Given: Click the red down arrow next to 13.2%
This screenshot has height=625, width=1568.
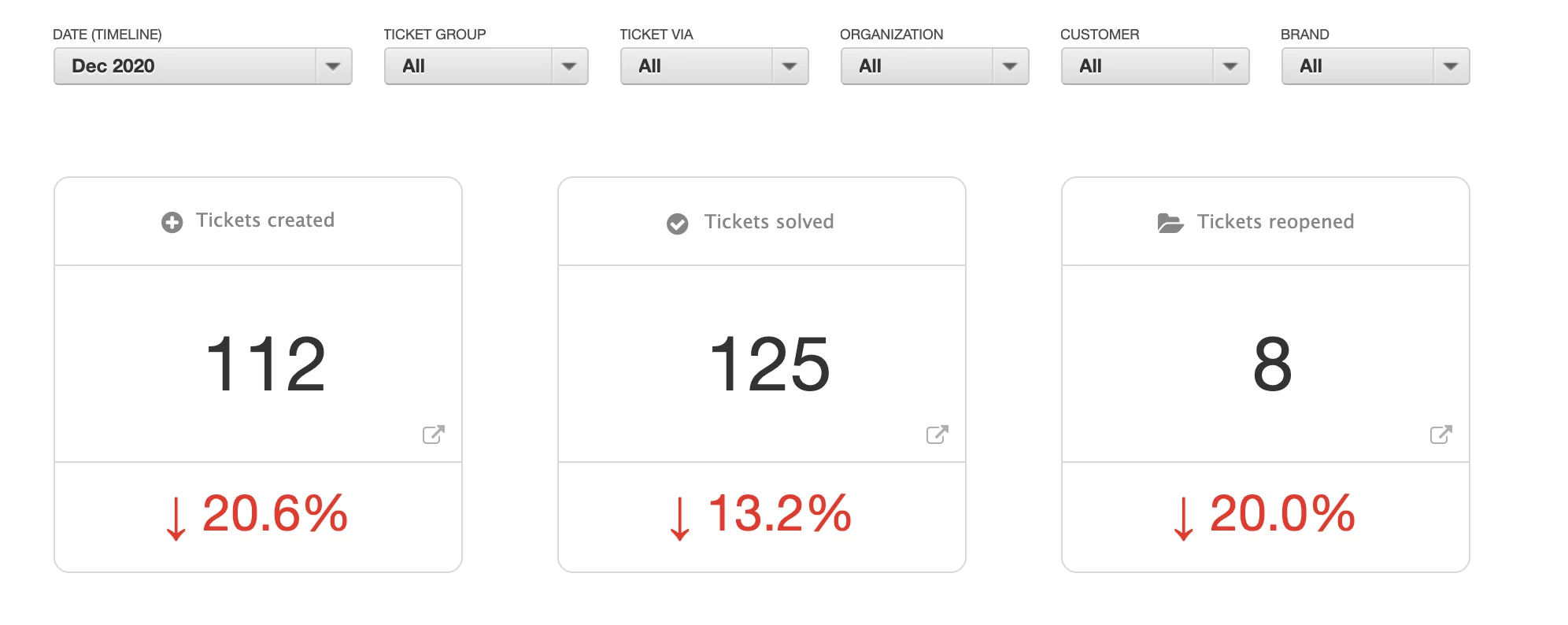Looking at the screenshot, I should pyautogui.click(x=679, y=519).
